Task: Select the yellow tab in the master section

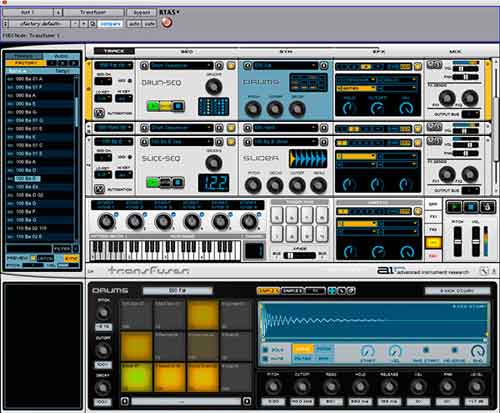Action: click(433, 243)
